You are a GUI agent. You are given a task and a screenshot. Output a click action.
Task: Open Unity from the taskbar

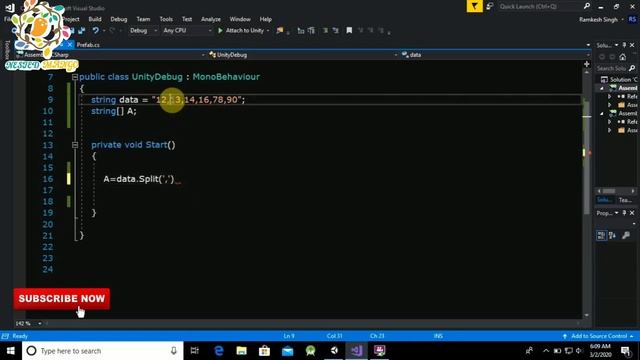[334, 351]
